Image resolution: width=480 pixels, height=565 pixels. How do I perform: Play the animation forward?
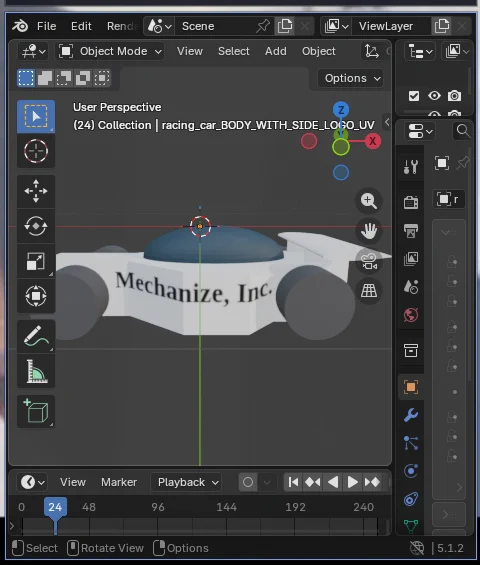point(352,482)
